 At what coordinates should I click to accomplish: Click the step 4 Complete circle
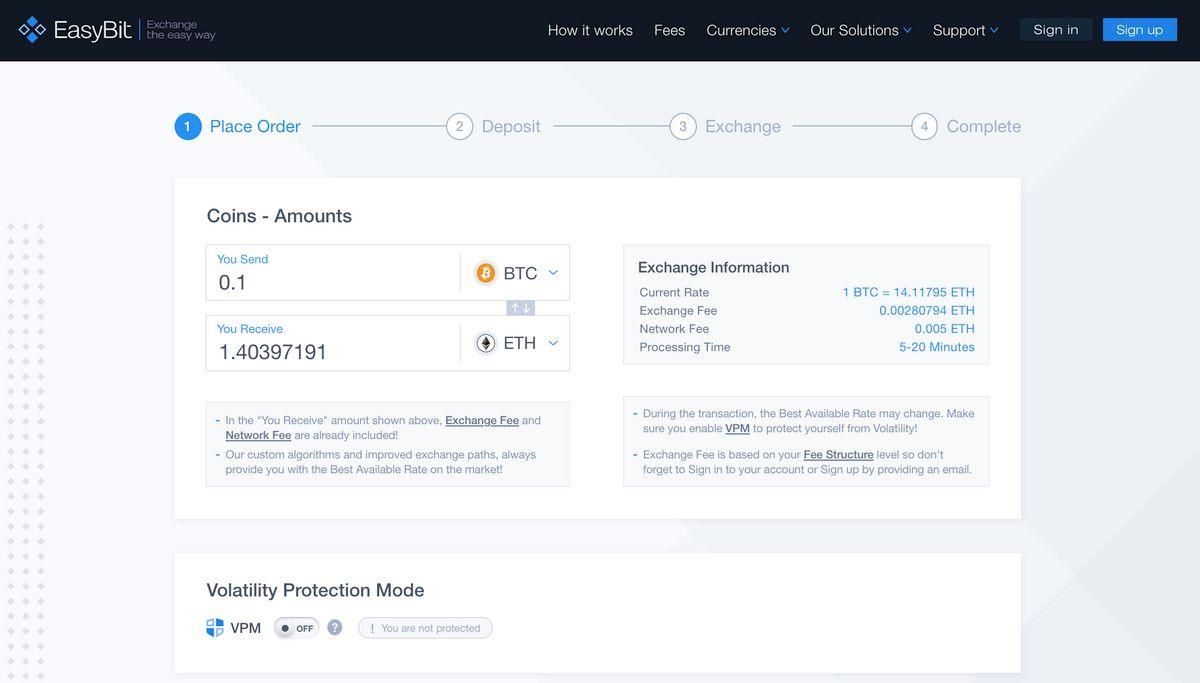924,126
